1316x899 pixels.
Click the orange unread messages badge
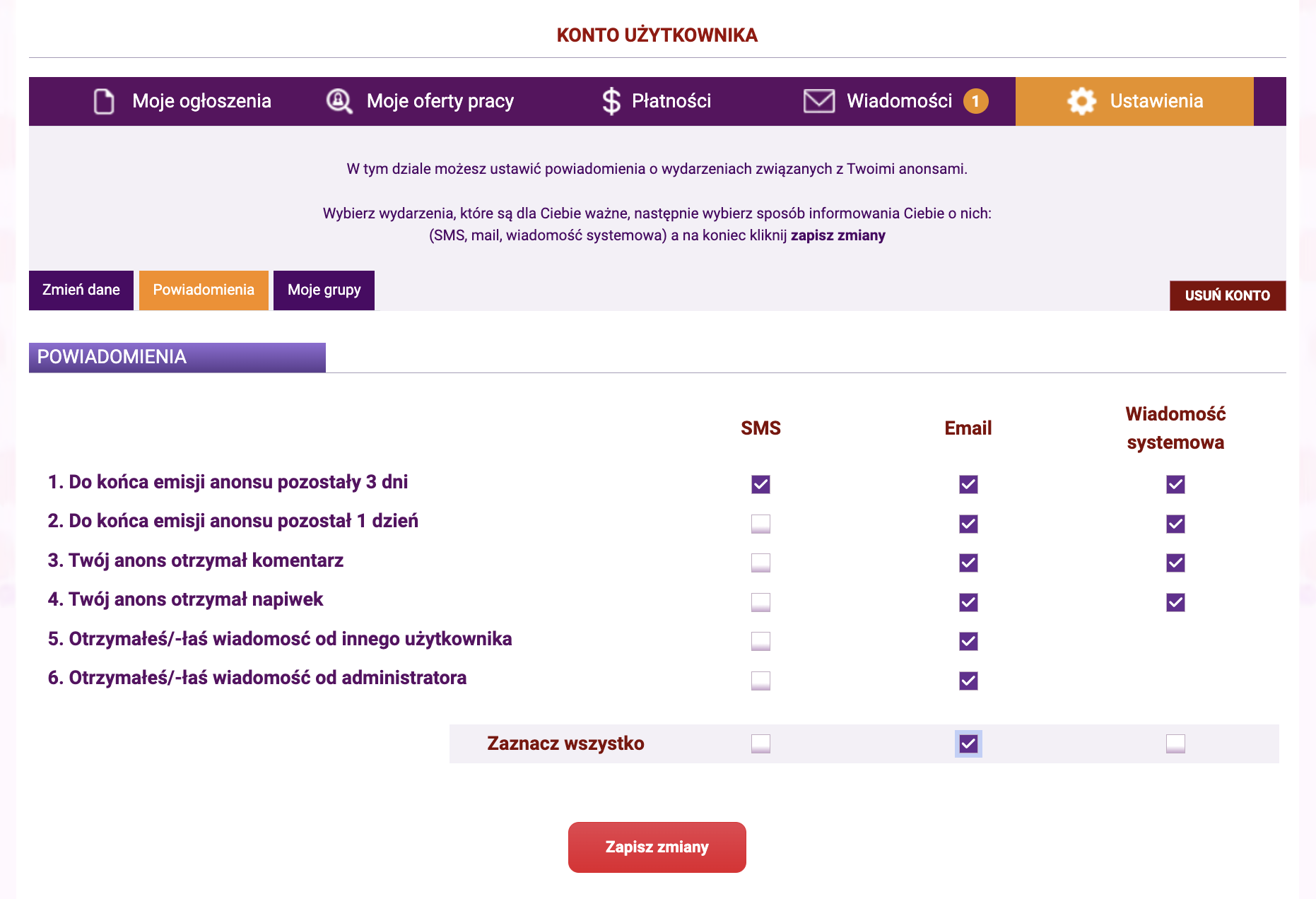pos(975,101)
